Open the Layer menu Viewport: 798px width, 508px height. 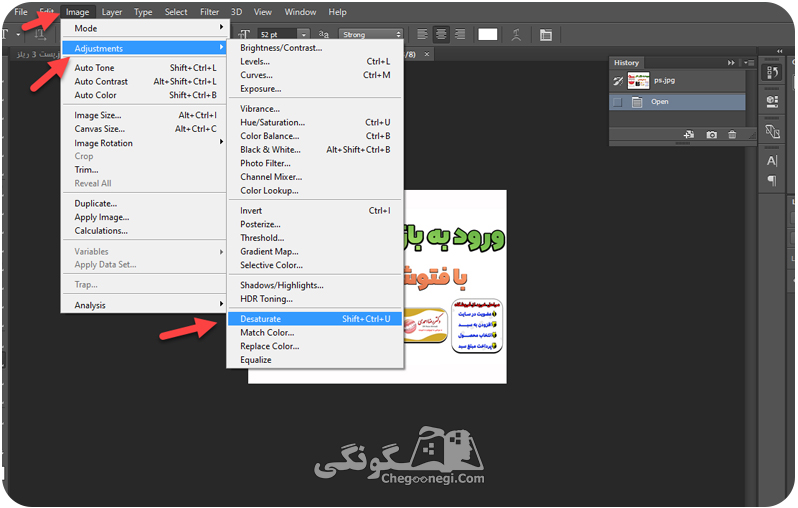point(111,12)
